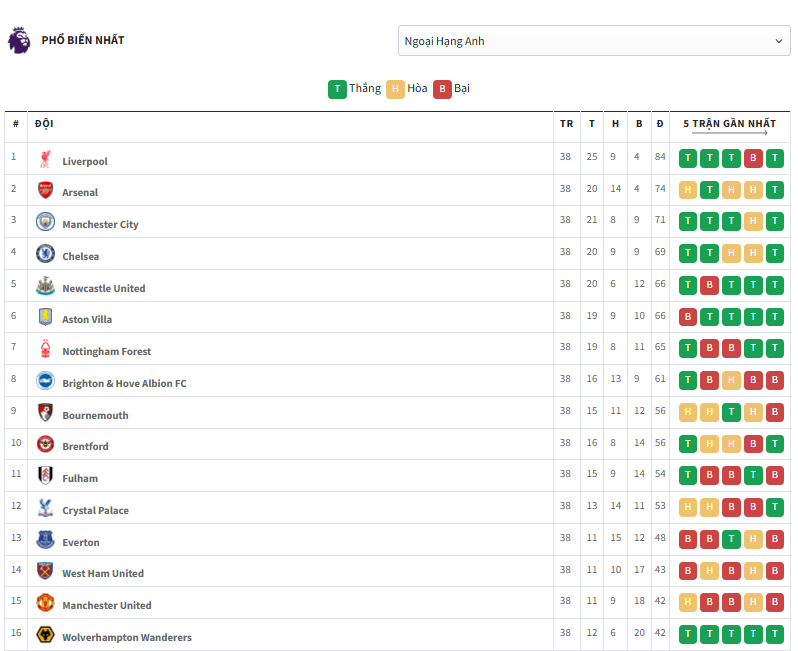Click the green T Thắng legend badge
Screen dimensions: 798x651
337,89
